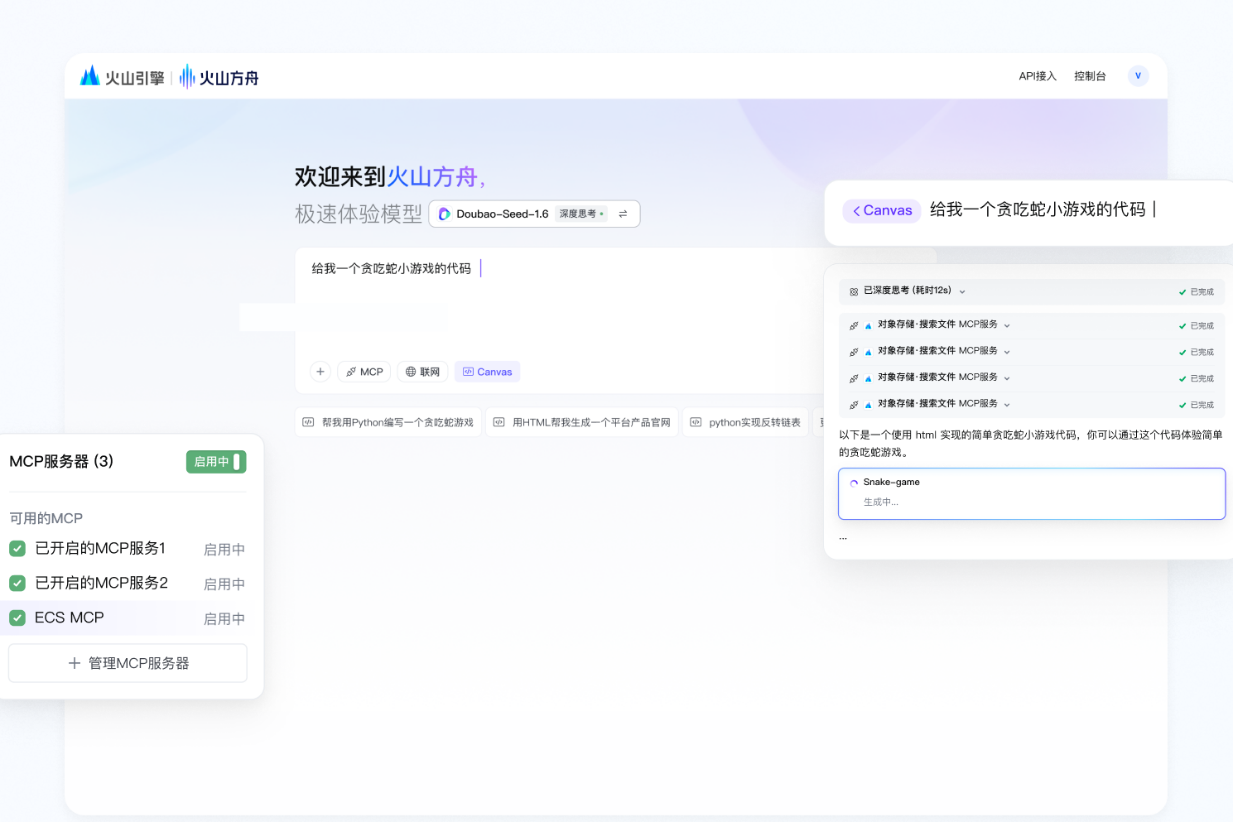
Task: Toggle the Canvas chip under the prompt
Action: coord(487,372)
